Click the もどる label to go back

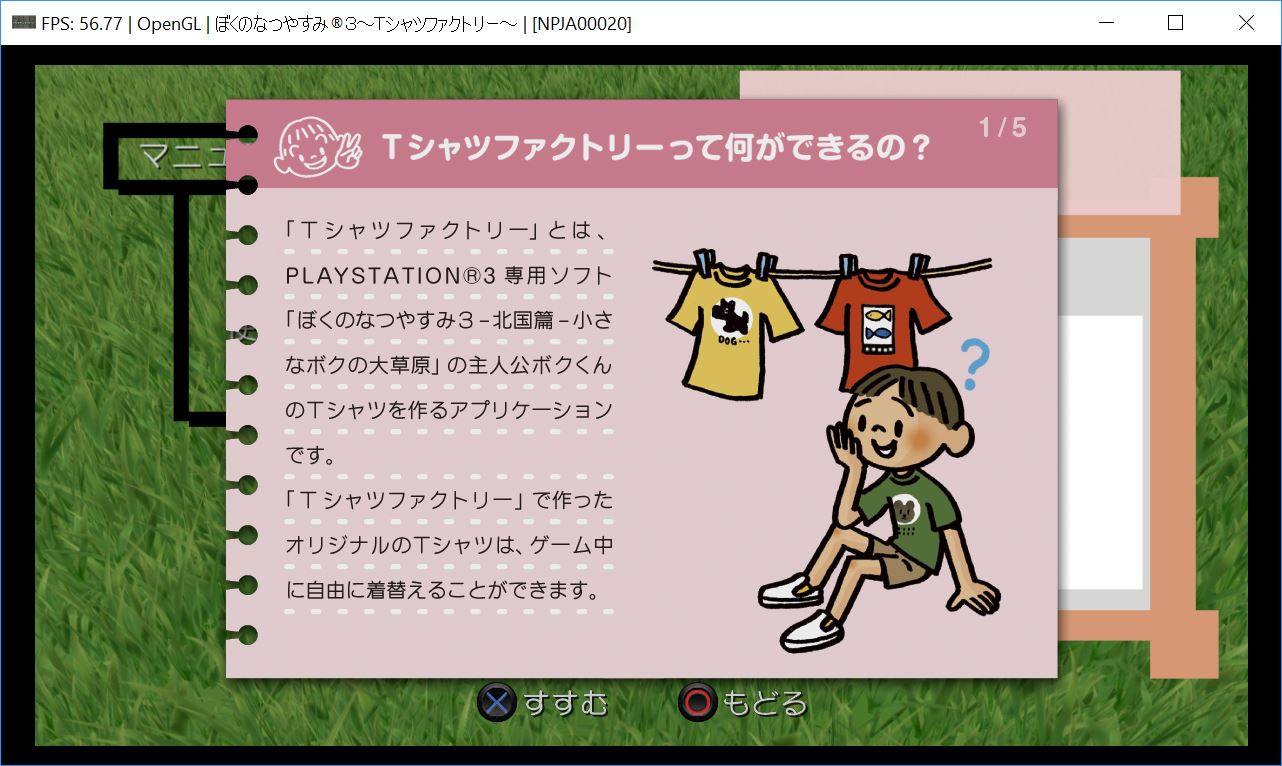(x=764, y=703)
